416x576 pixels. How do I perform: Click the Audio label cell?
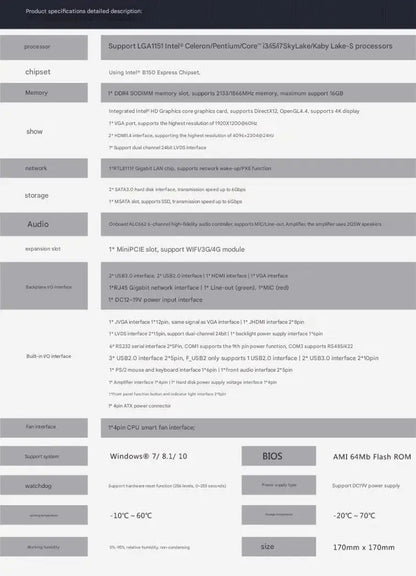click(x=44, y=224)
